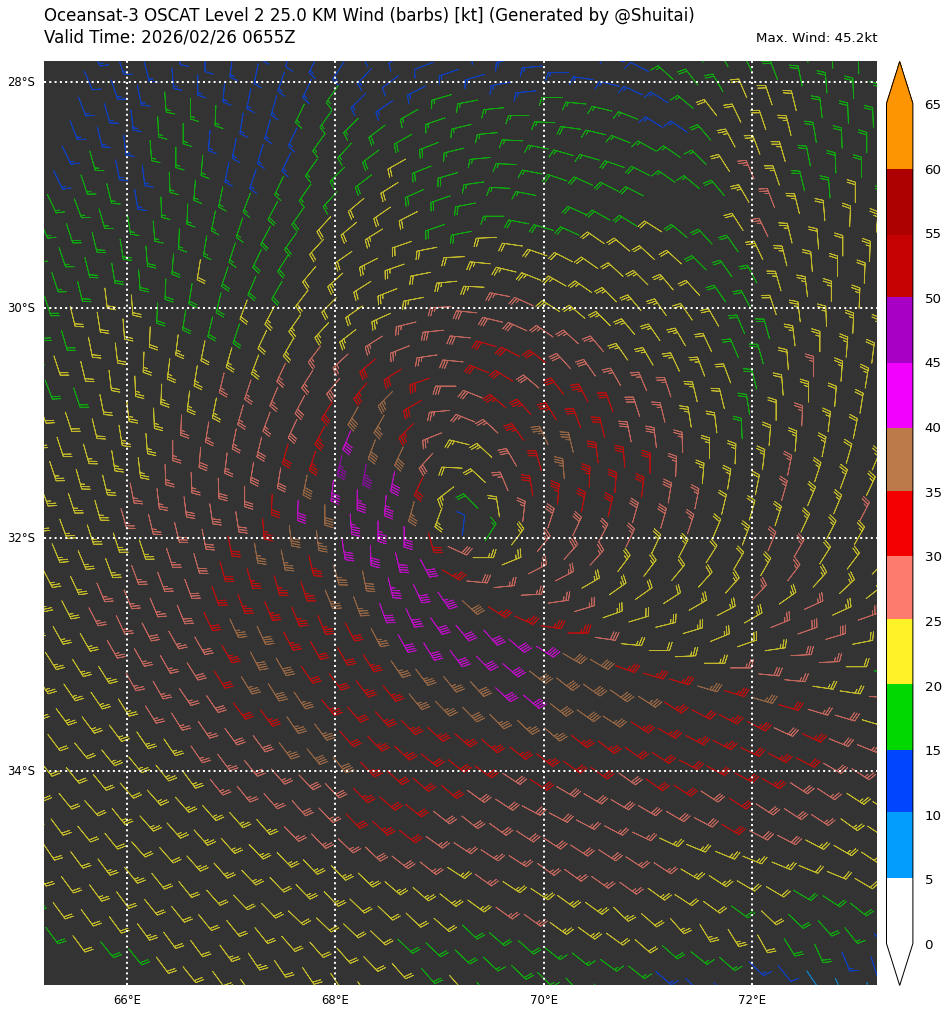Click the orange 60-65 kt colorbar segment
Viewport: 948px width, 1014px height.
pyautogui.click(x=899, y=136)
